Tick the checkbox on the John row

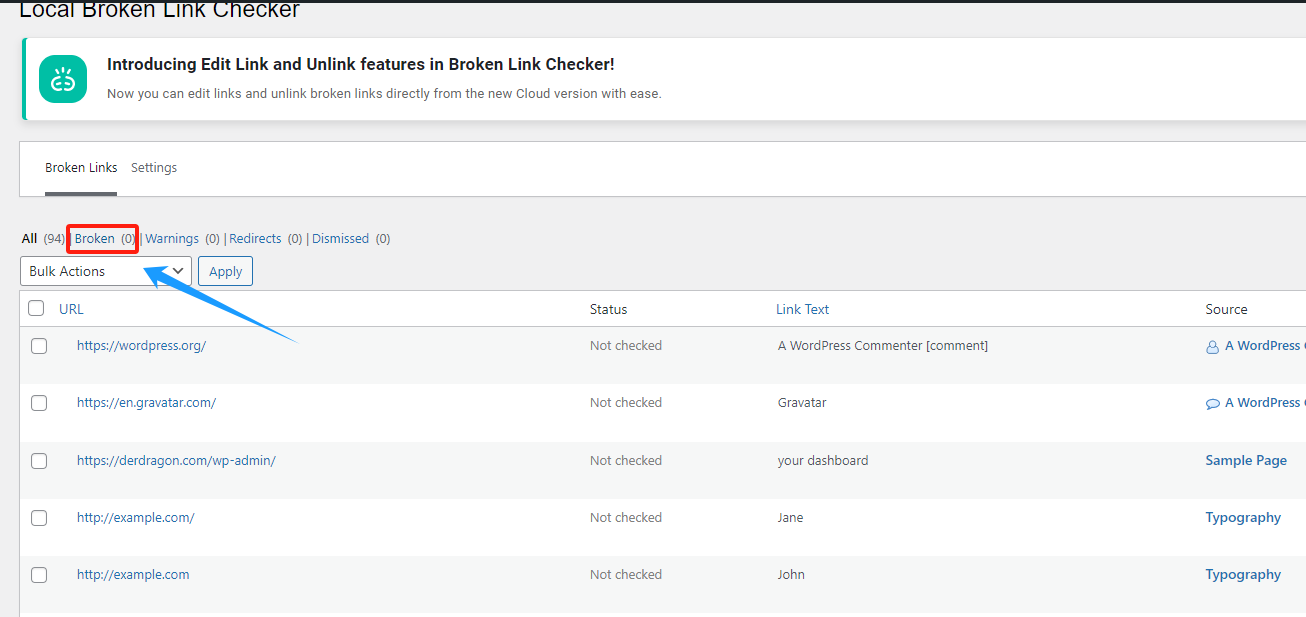pos(37,574)
